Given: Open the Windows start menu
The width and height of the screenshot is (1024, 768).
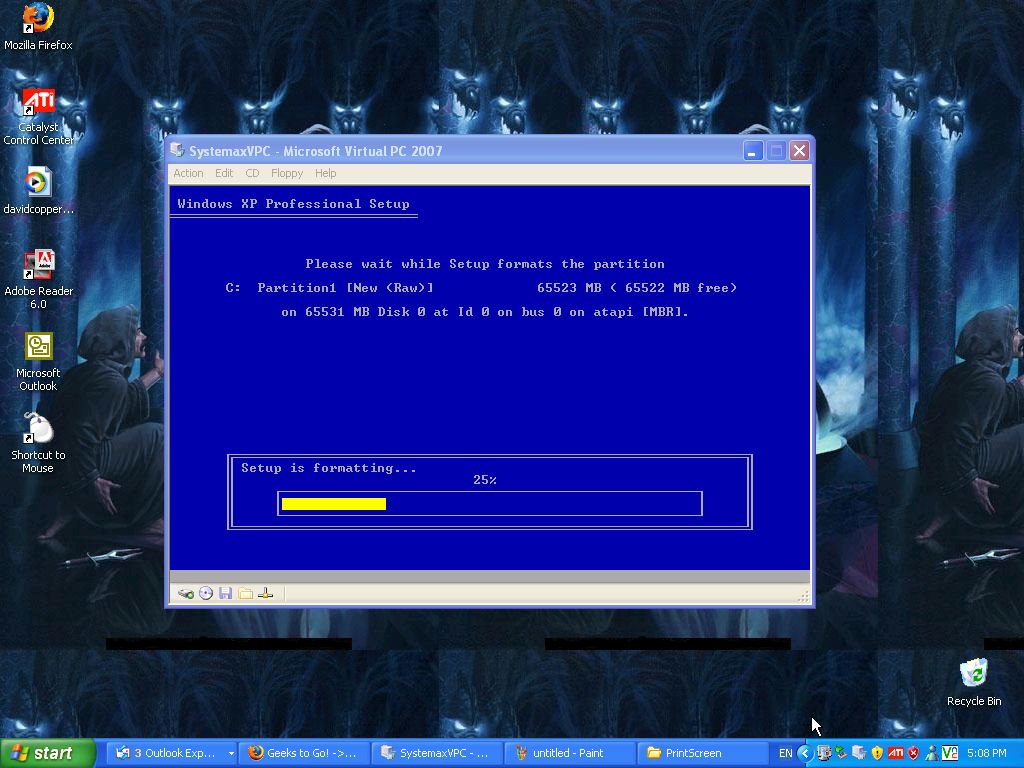Looking at the screenshot, I should click(48, 753).
